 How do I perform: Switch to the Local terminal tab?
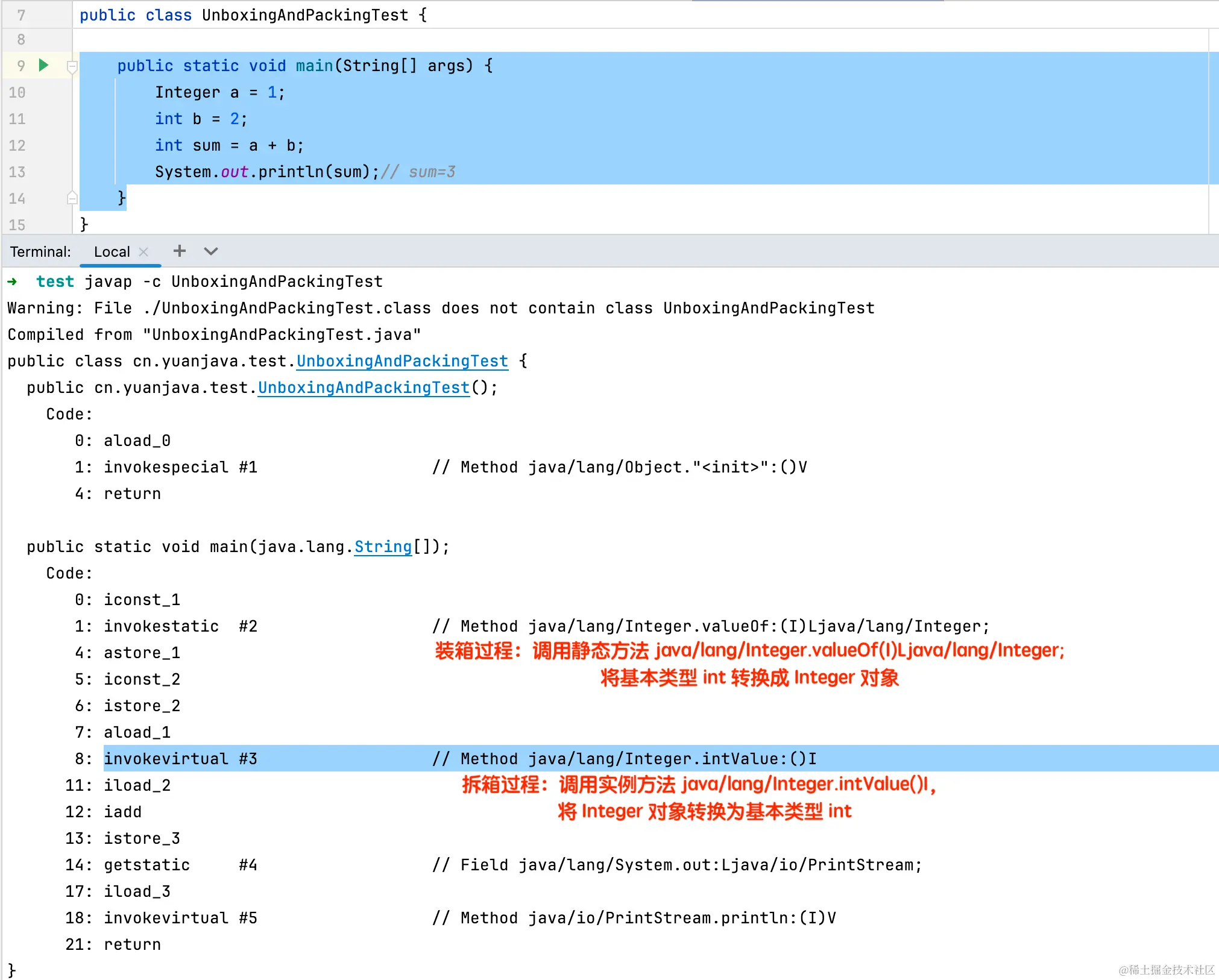pos(112,252)
